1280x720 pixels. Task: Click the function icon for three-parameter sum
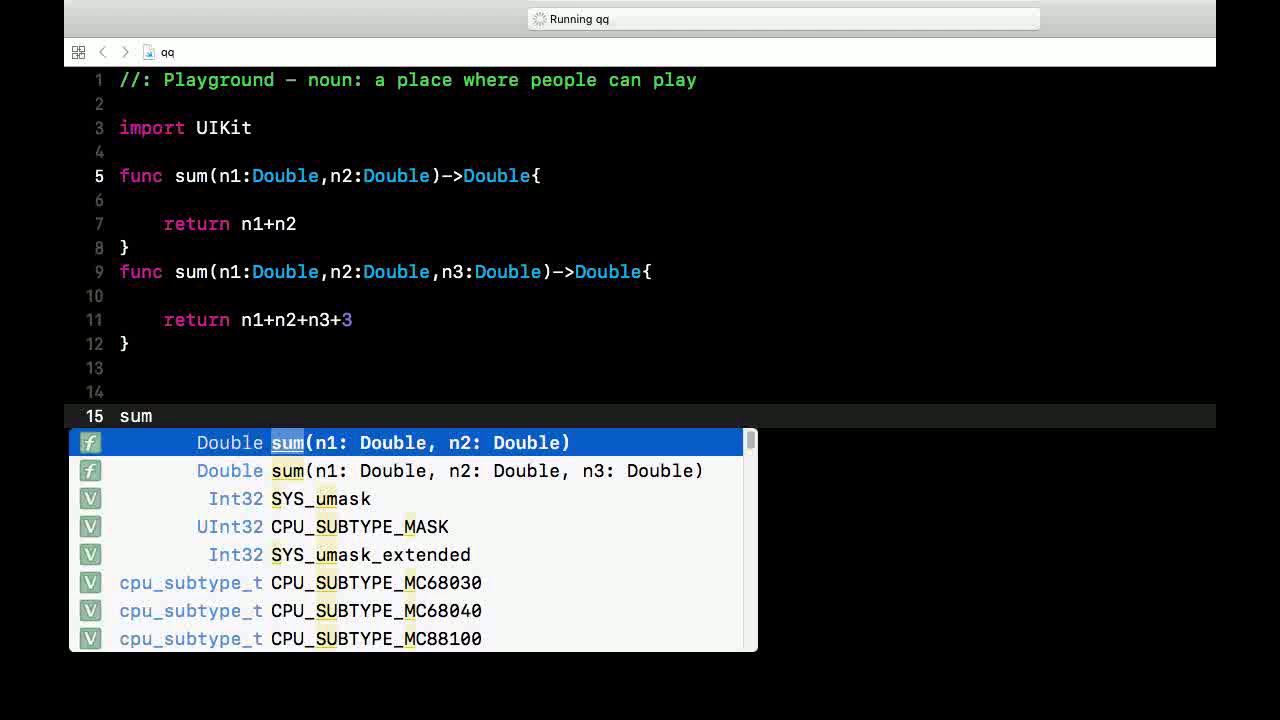click(x=90, y=471)
